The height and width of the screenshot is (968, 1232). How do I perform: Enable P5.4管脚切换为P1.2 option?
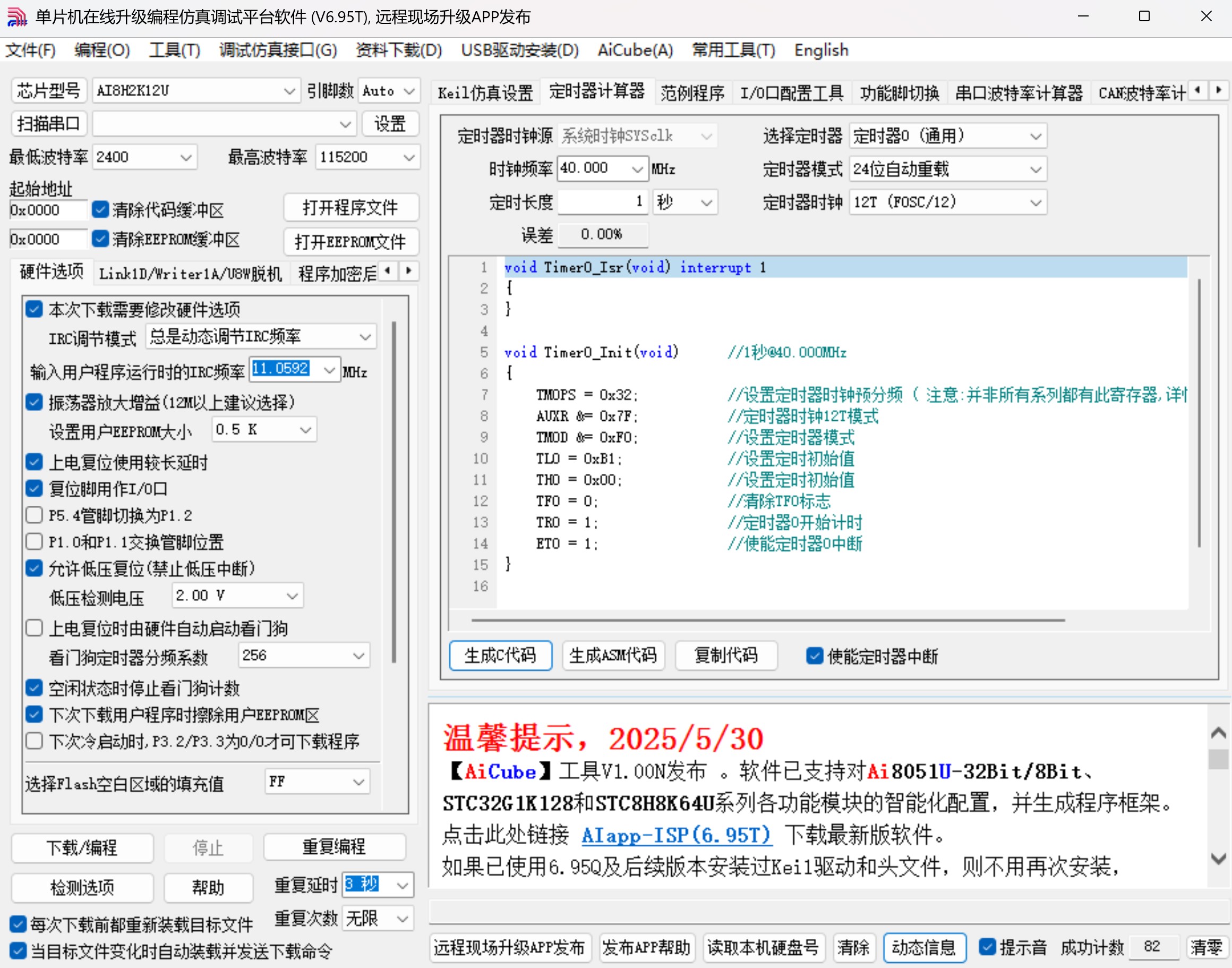(35, 515)
